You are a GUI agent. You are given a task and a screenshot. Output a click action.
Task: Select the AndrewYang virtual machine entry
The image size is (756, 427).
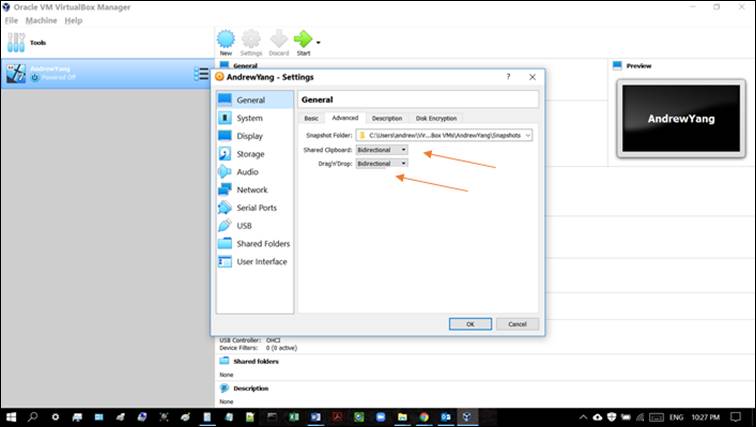coord(107,74)
